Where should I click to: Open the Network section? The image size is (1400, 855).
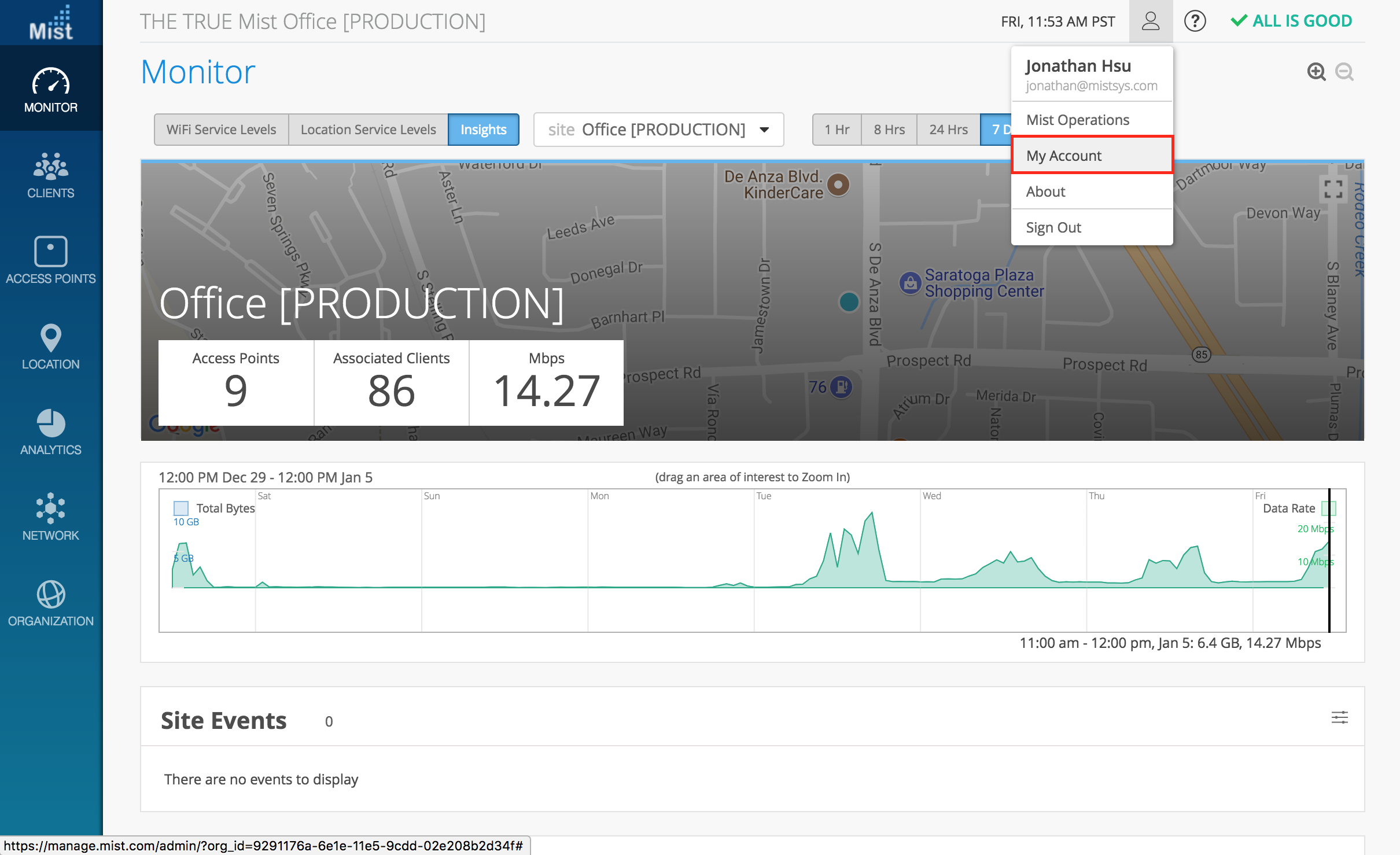click(51, 517)
